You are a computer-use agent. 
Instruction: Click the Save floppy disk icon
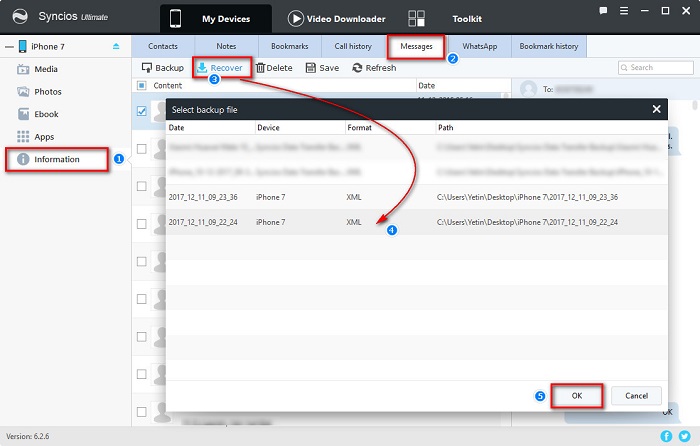pos(311,68)
